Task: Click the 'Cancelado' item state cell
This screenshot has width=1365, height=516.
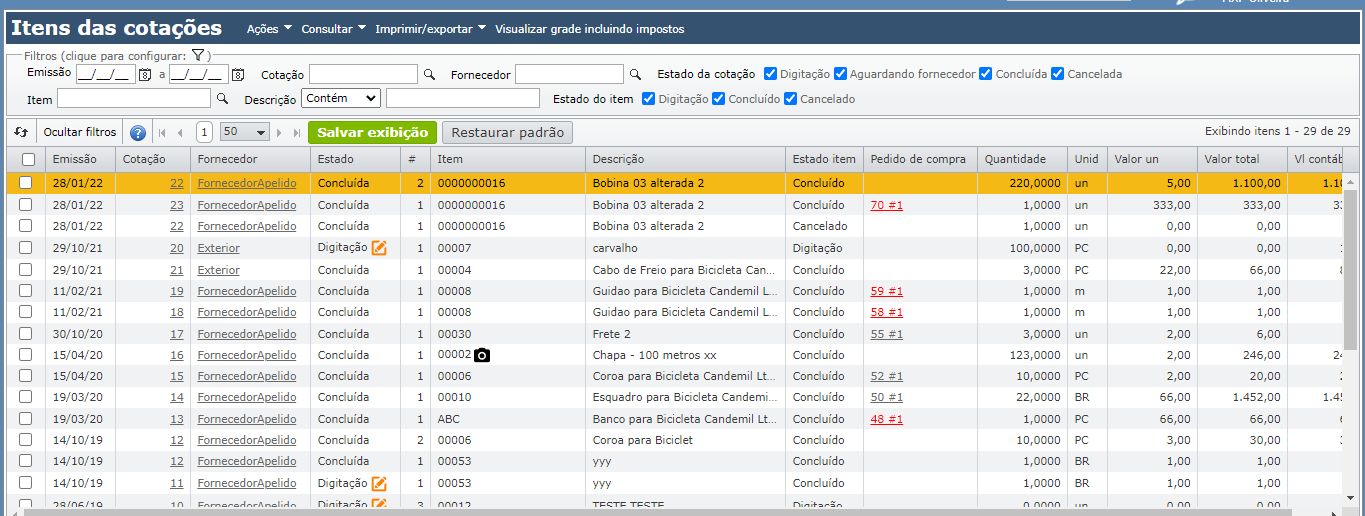Action: tap(824, 226)
